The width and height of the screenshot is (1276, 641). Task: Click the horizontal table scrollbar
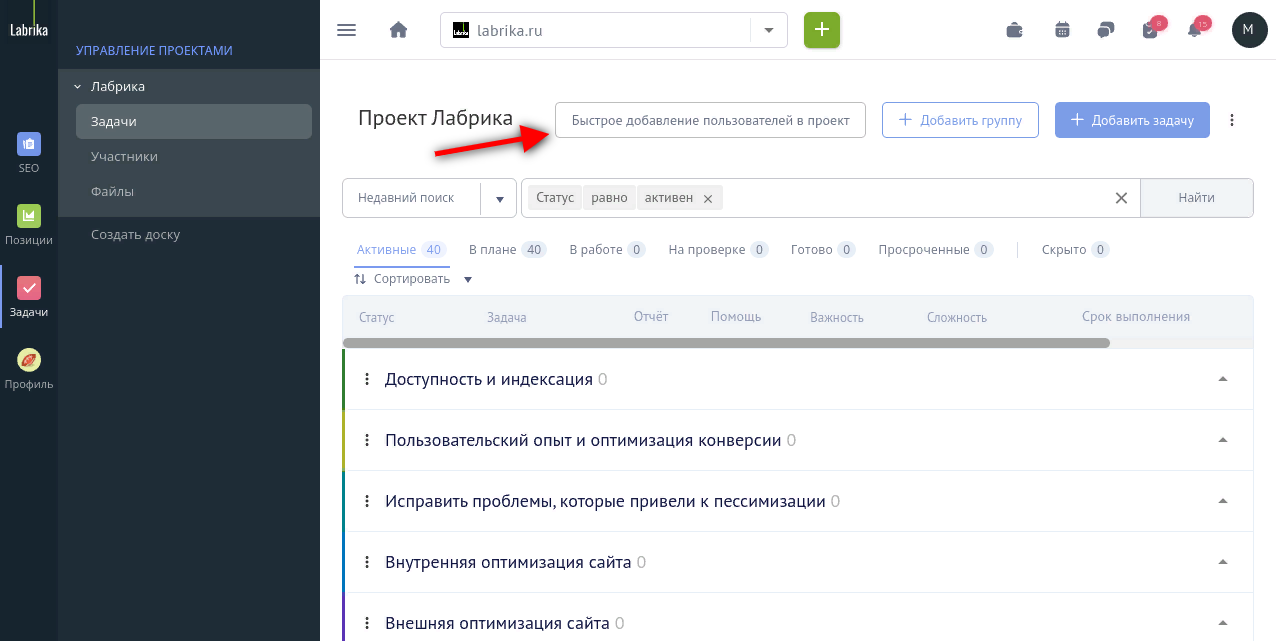pos(726,343)
